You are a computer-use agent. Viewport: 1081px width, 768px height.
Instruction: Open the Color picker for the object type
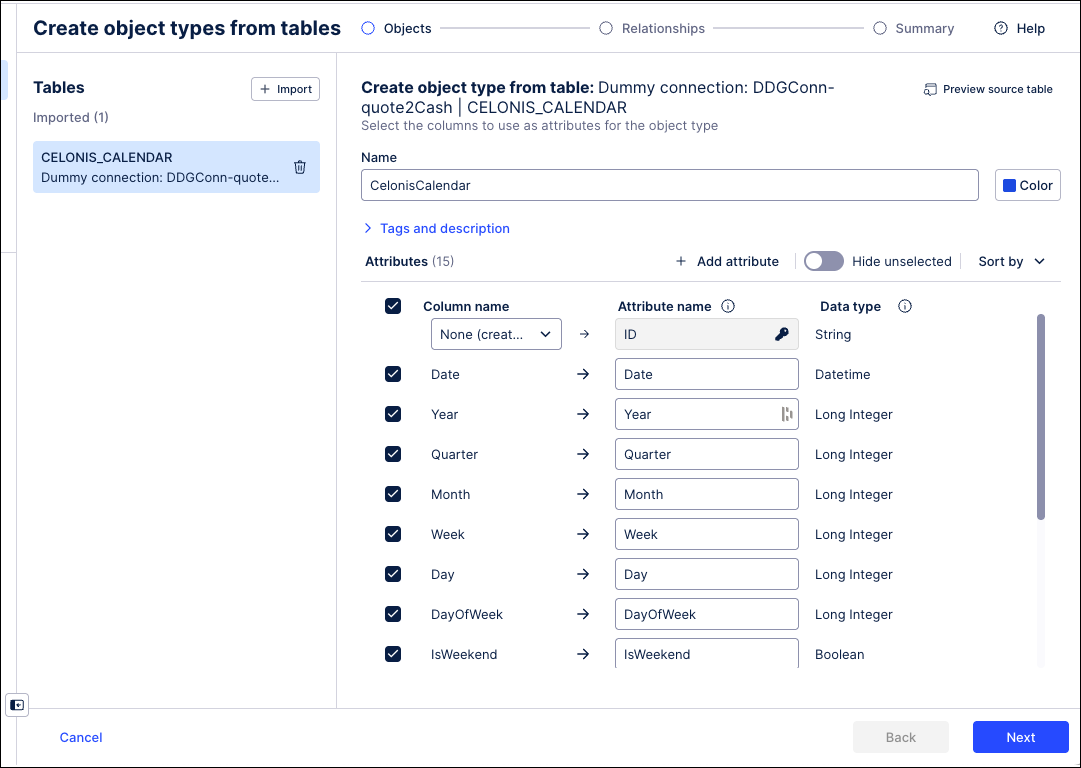click(1027, 184)
